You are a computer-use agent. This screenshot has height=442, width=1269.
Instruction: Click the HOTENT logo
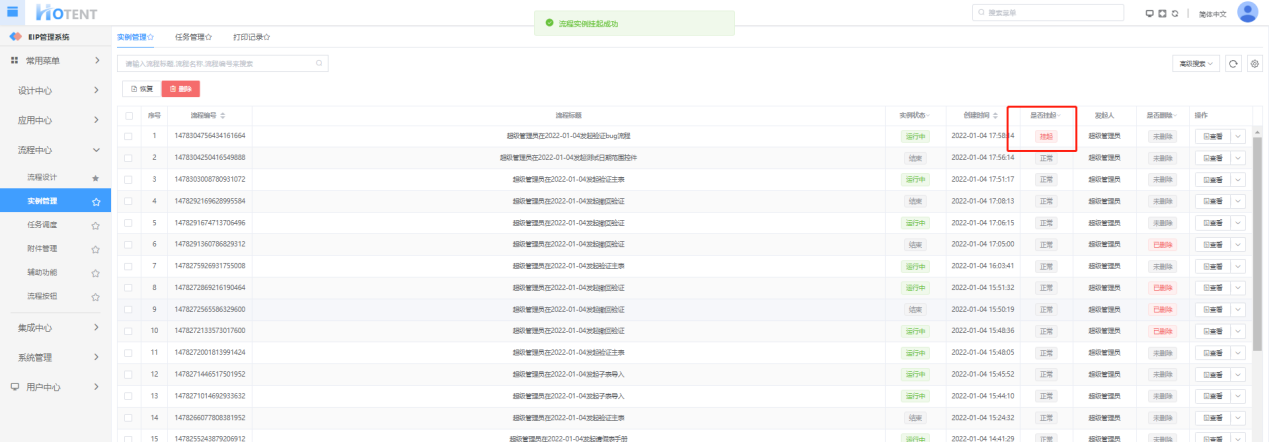tap(65, 12)
